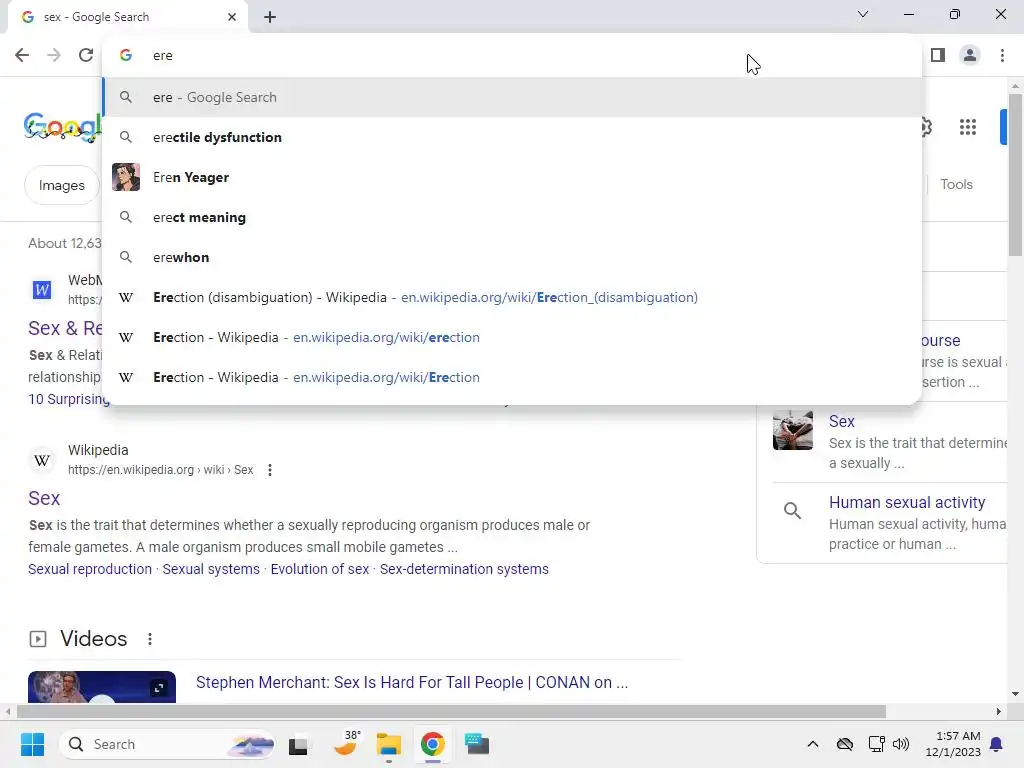1024x768 pixels.
Task: Open the Stephen Merchant CONAN video link
Action: 412,682
